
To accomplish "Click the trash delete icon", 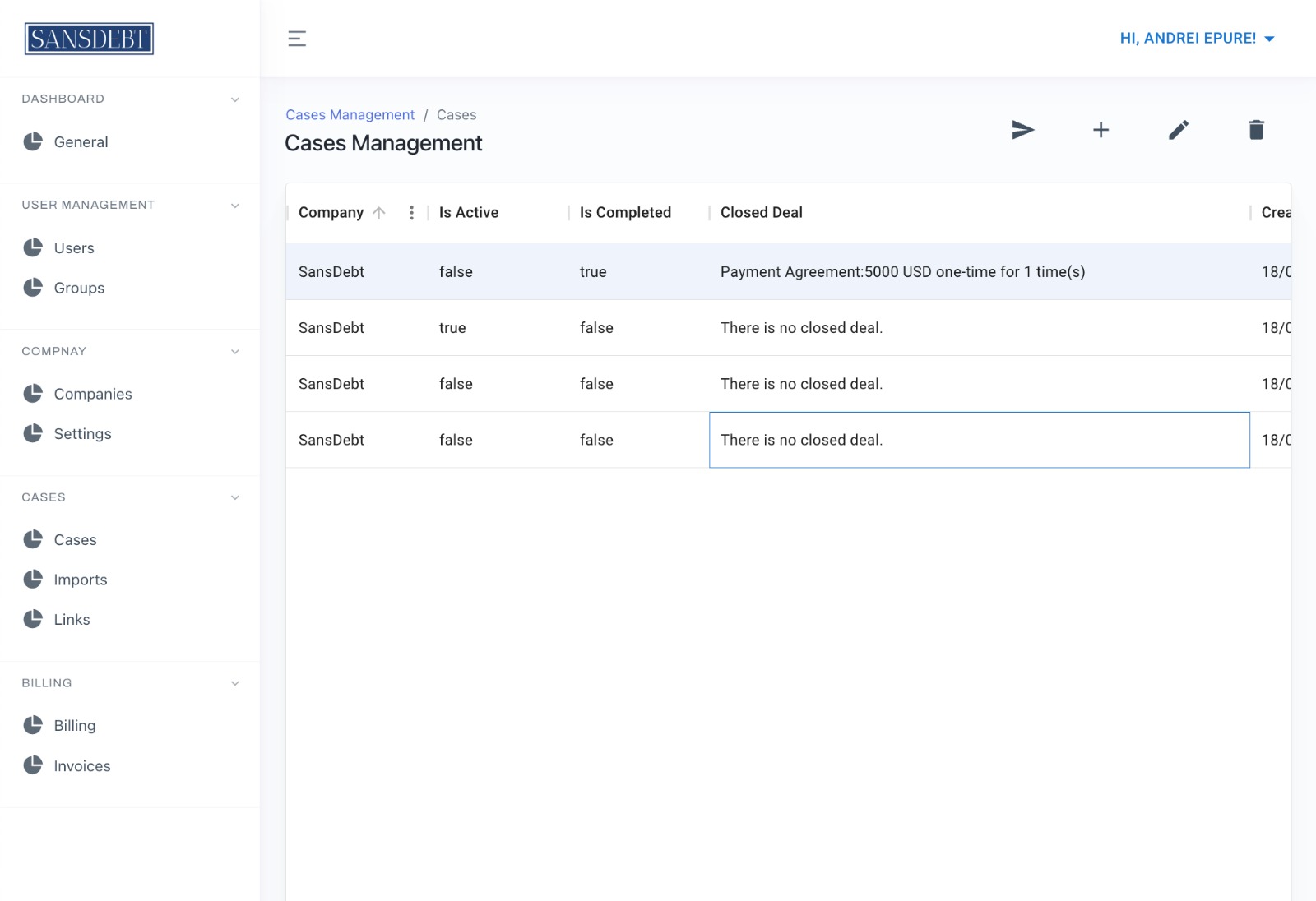I will 1256,130.
